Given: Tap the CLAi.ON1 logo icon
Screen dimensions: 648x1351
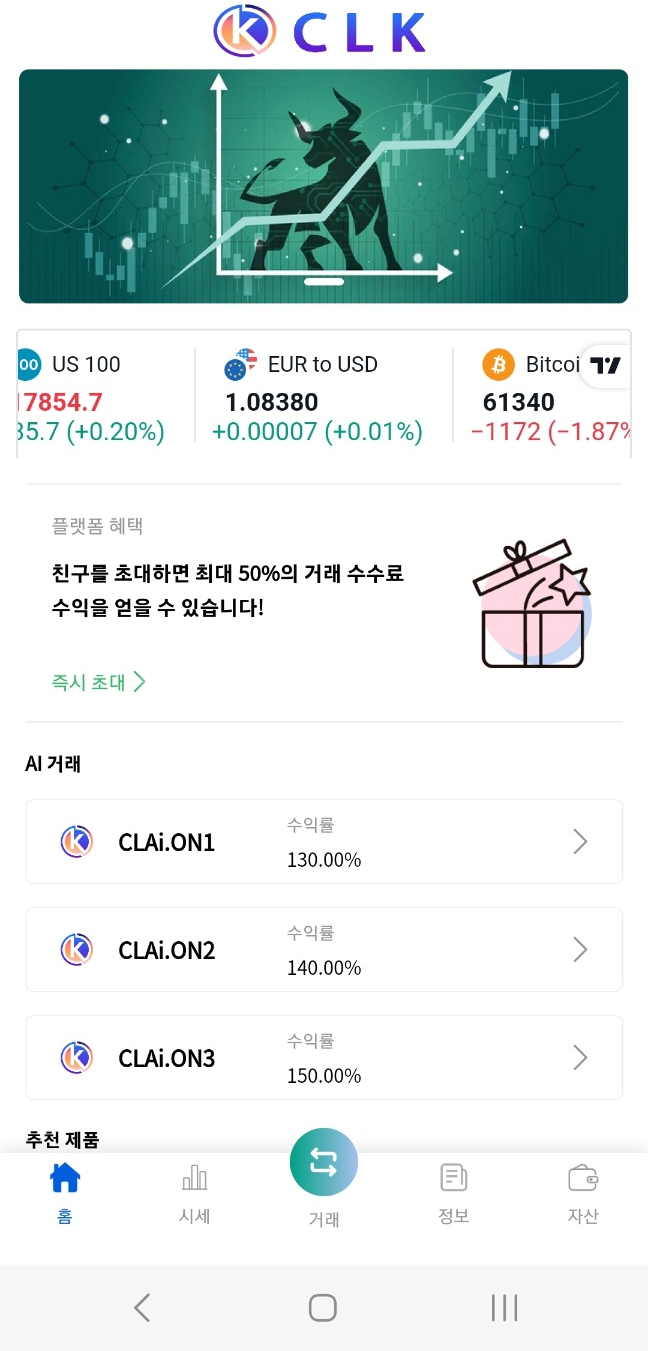Looking at the screenshot, I should [76, 842].
